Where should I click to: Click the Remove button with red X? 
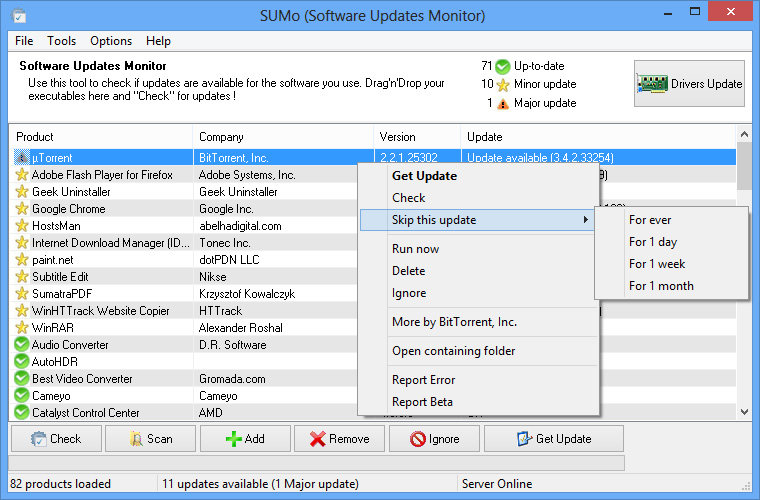click(338, 439)
